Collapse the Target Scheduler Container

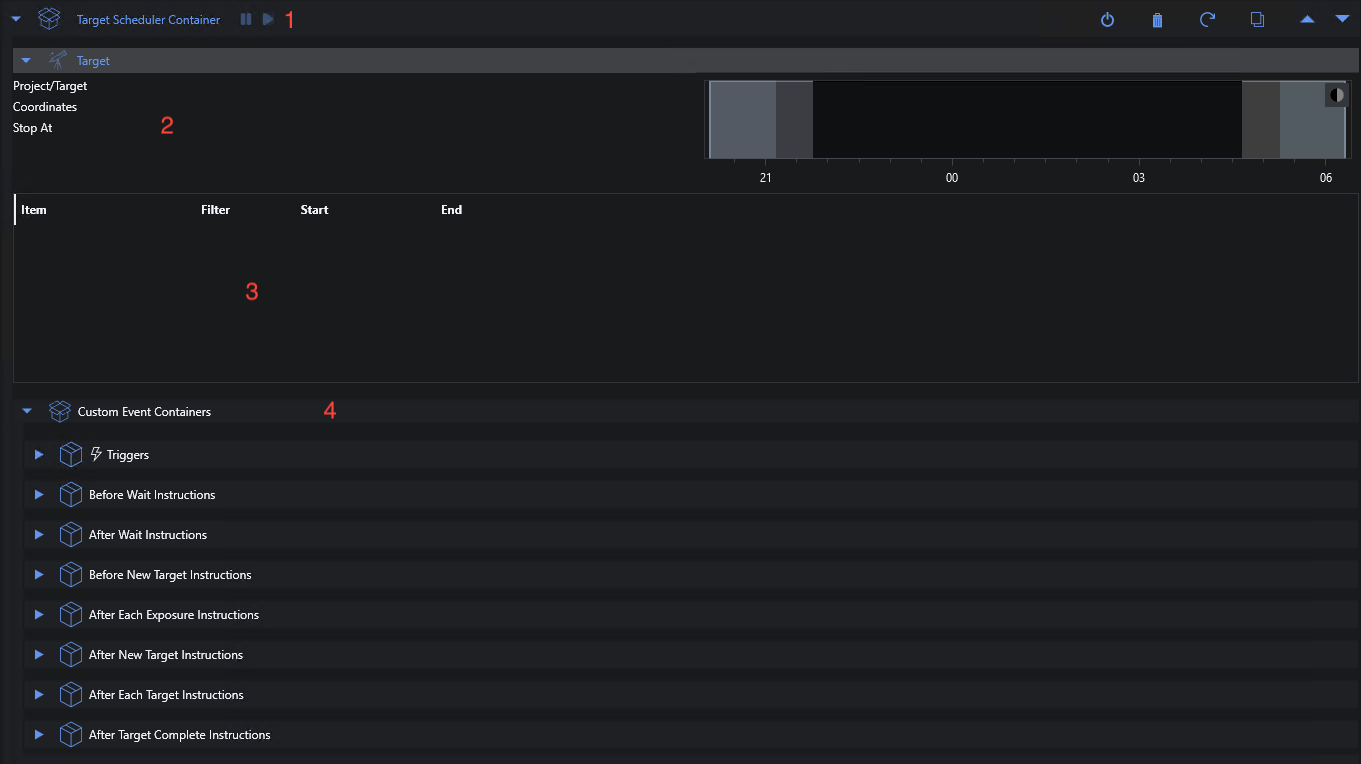(x=16, y=19)
